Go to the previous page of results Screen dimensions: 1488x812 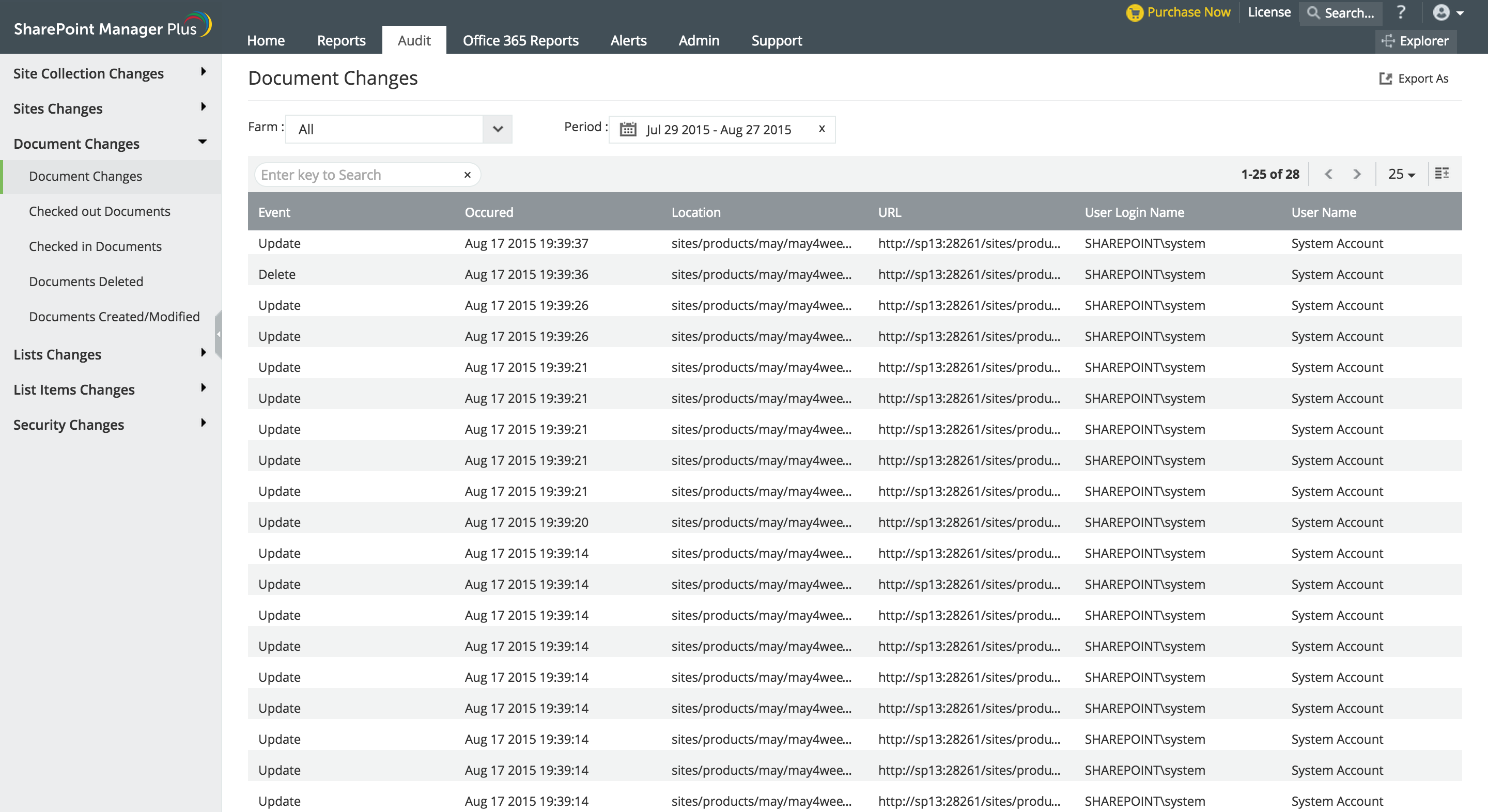pyautogui.click(x=1328, y=174)
